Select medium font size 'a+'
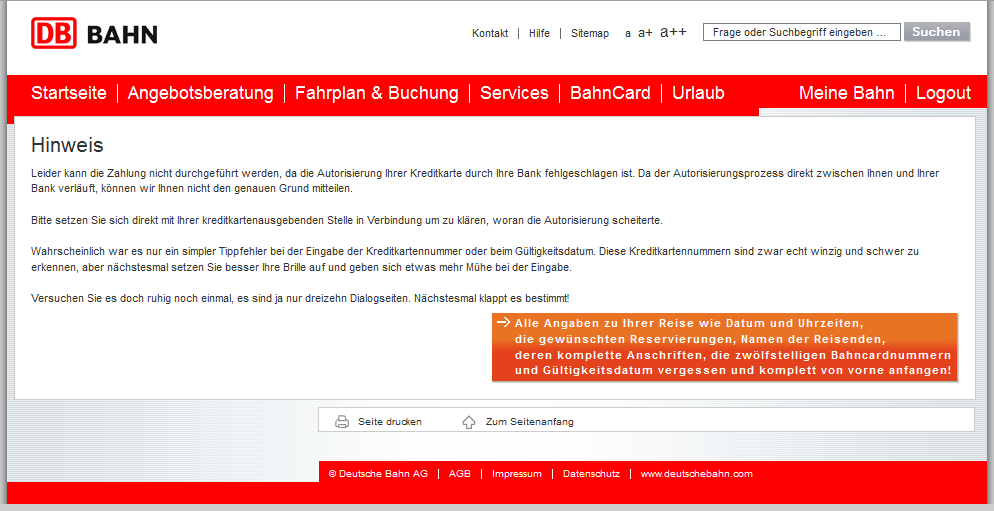This screenshot has width=994, height=511. 645,33
